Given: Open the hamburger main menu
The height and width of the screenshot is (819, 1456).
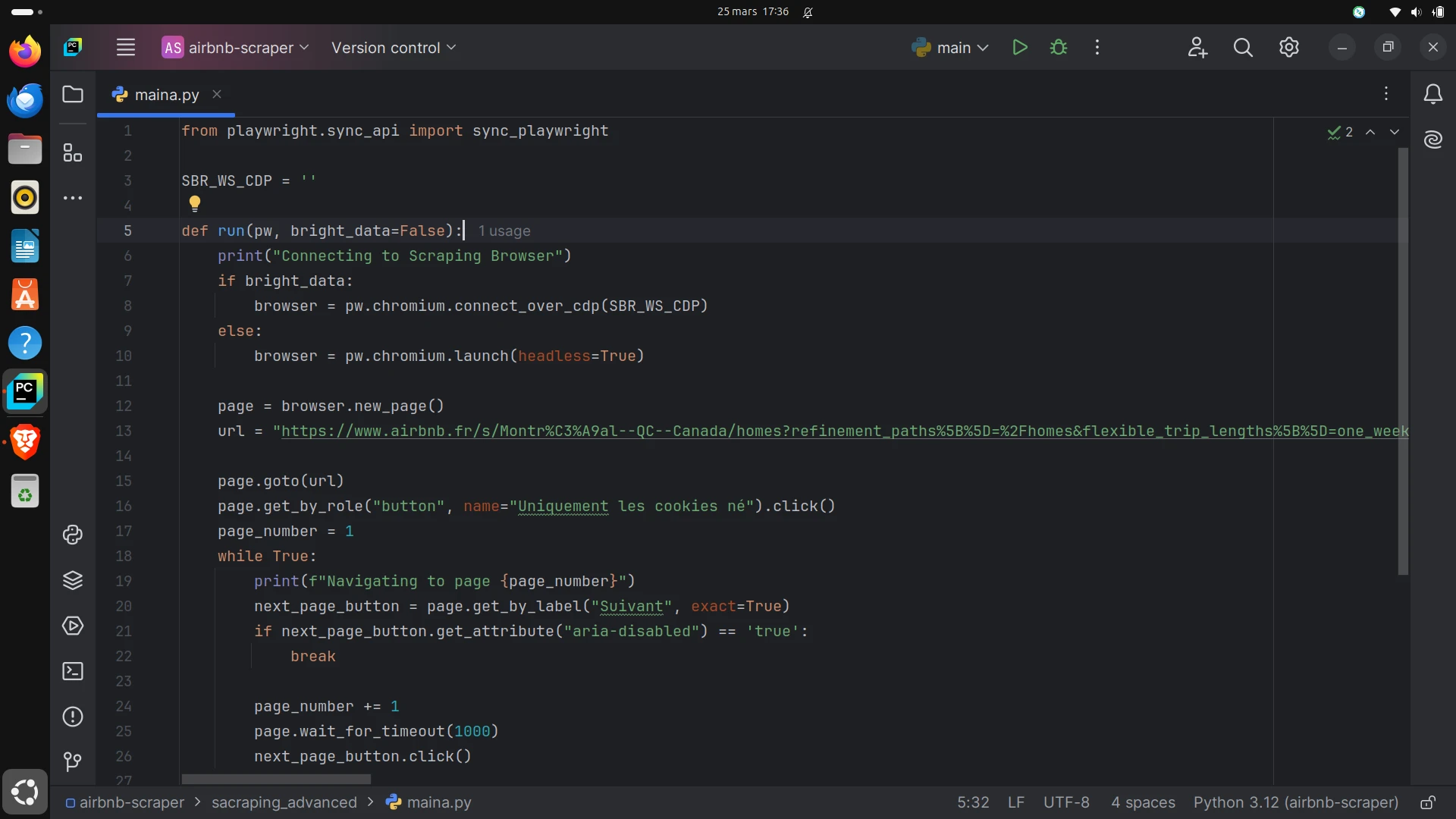Looking at the screenshot, I should coord(126,48).
